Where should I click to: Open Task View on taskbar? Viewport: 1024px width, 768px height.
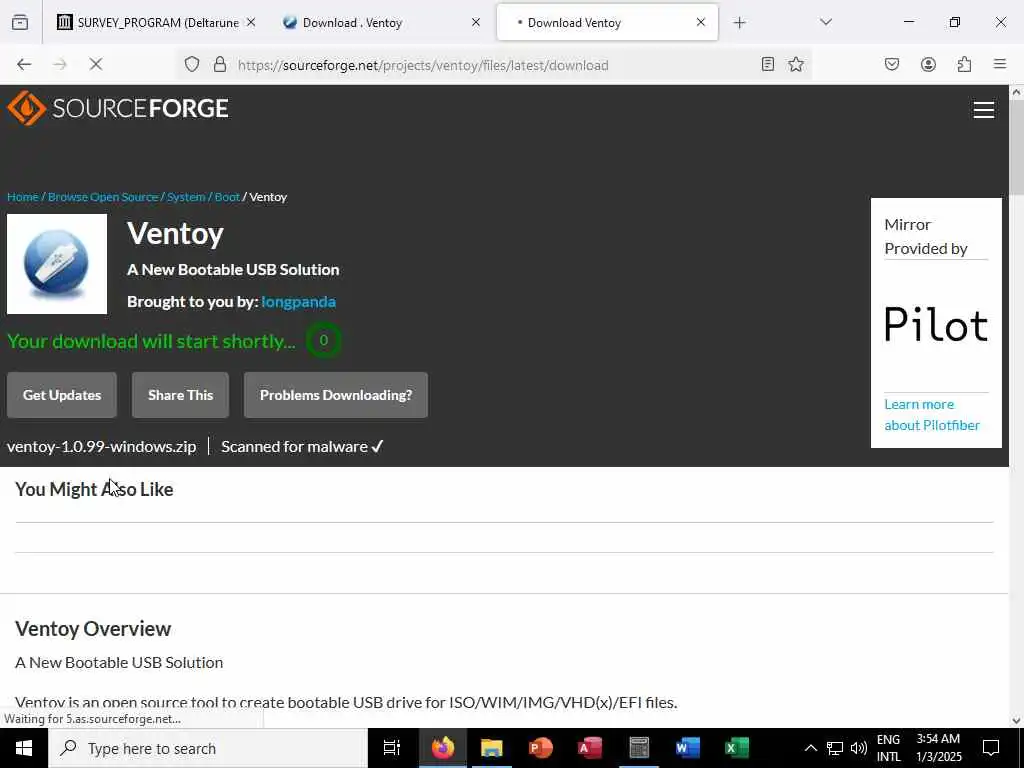[x=392, y=748]
